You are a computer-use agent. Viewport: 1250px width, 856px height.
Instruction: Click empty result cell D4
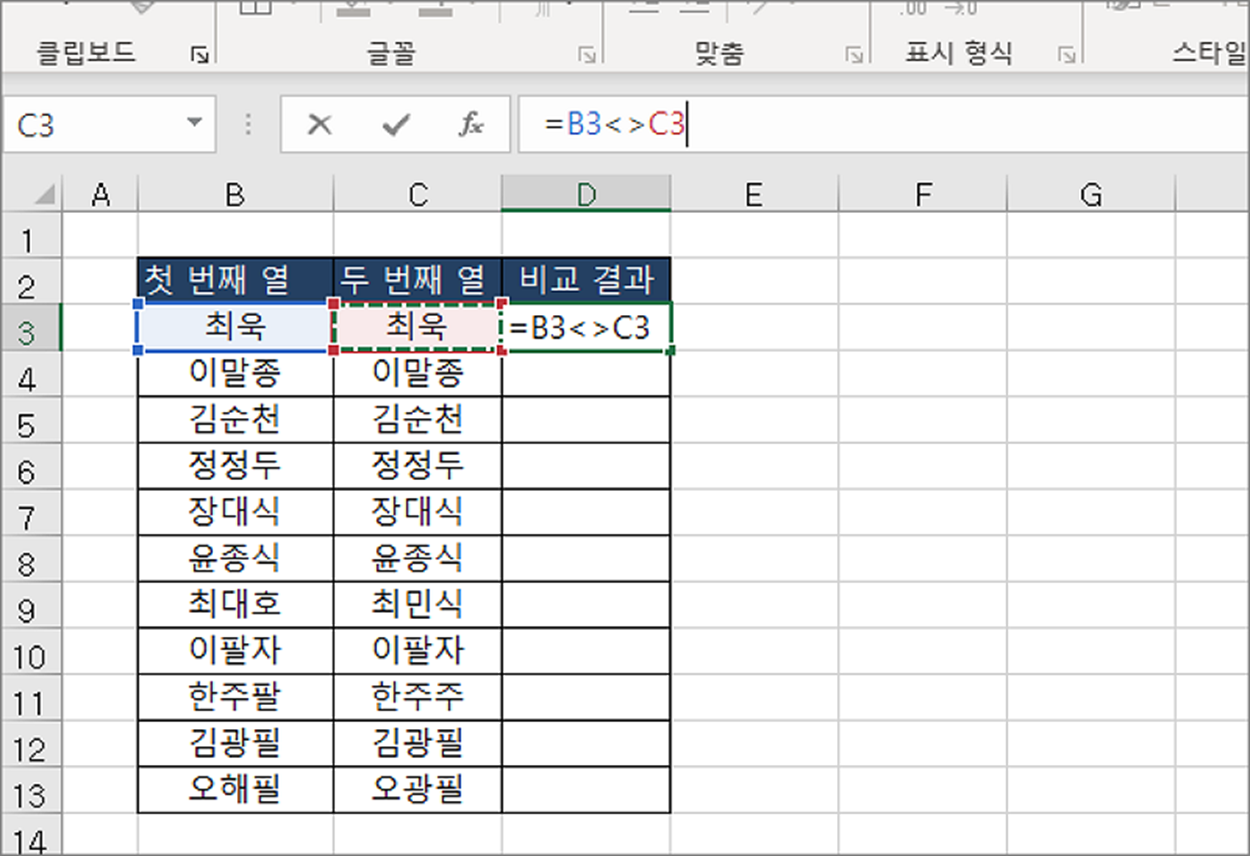click(x=586, y=373)
